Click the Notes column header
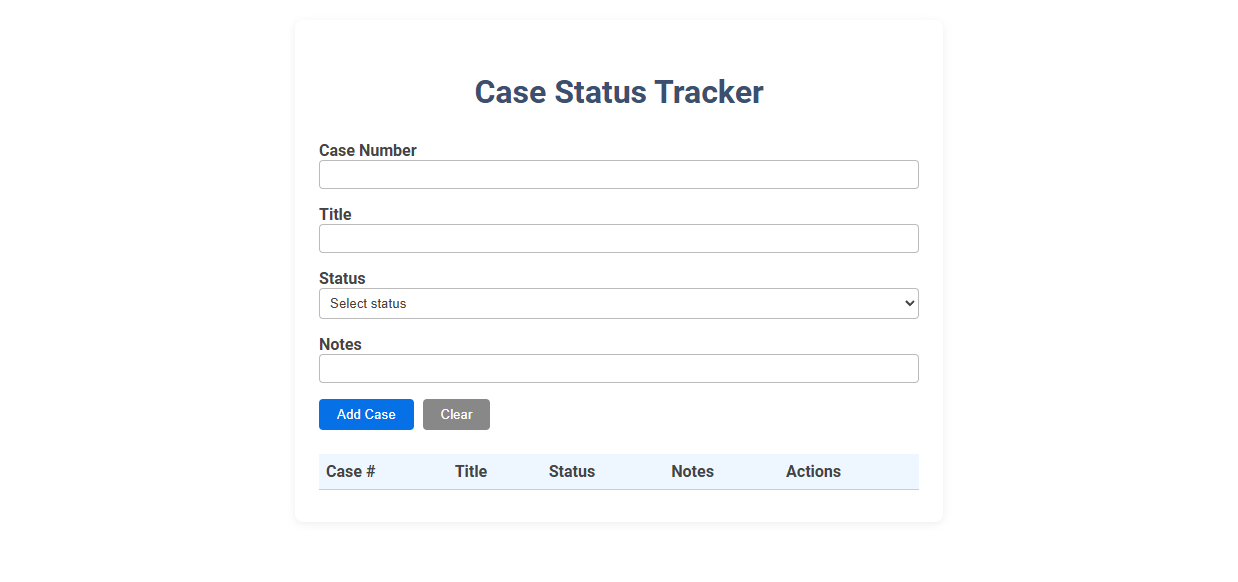 tap(692, 471)
